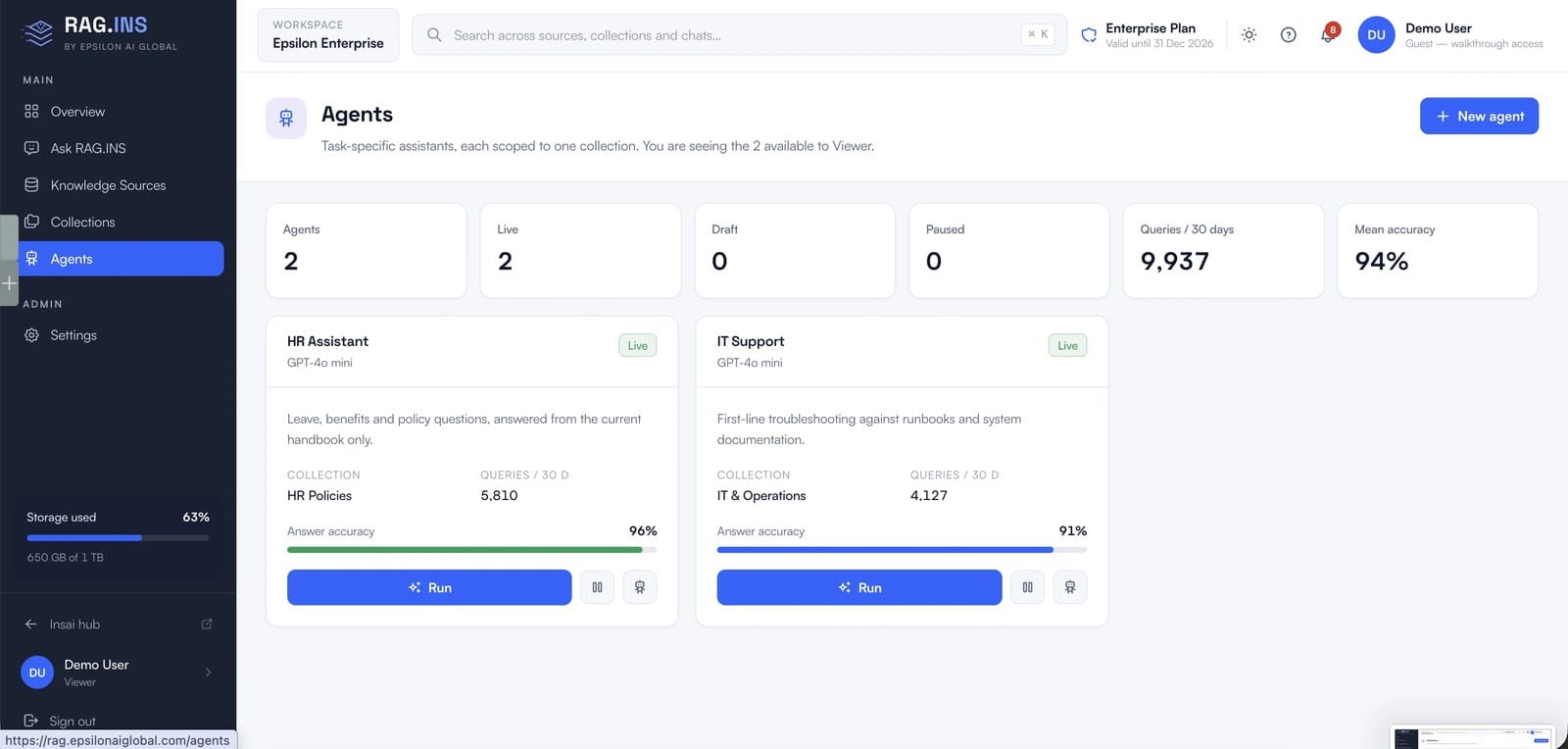Run the IT Support agent
Image resolution: width=1568 pixels, height=749 pixels.
tap(859, 587)
